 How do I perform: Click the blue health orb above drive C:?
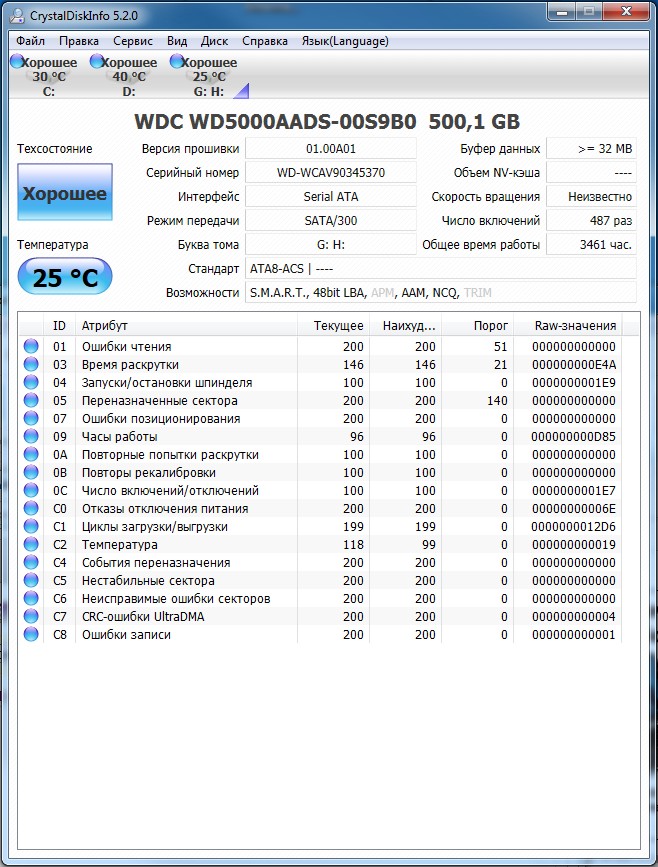(x=17, y=61)
